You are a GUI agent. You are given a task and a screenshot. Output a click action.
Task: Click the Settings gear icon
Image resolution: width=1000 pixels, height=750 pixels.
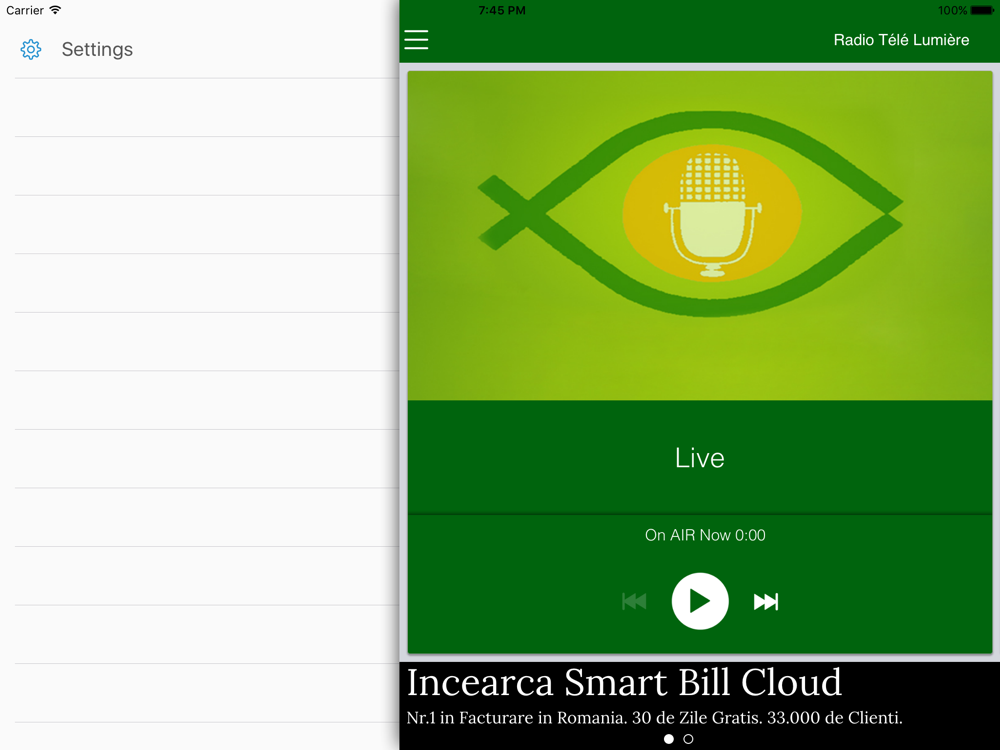point(31,49)
